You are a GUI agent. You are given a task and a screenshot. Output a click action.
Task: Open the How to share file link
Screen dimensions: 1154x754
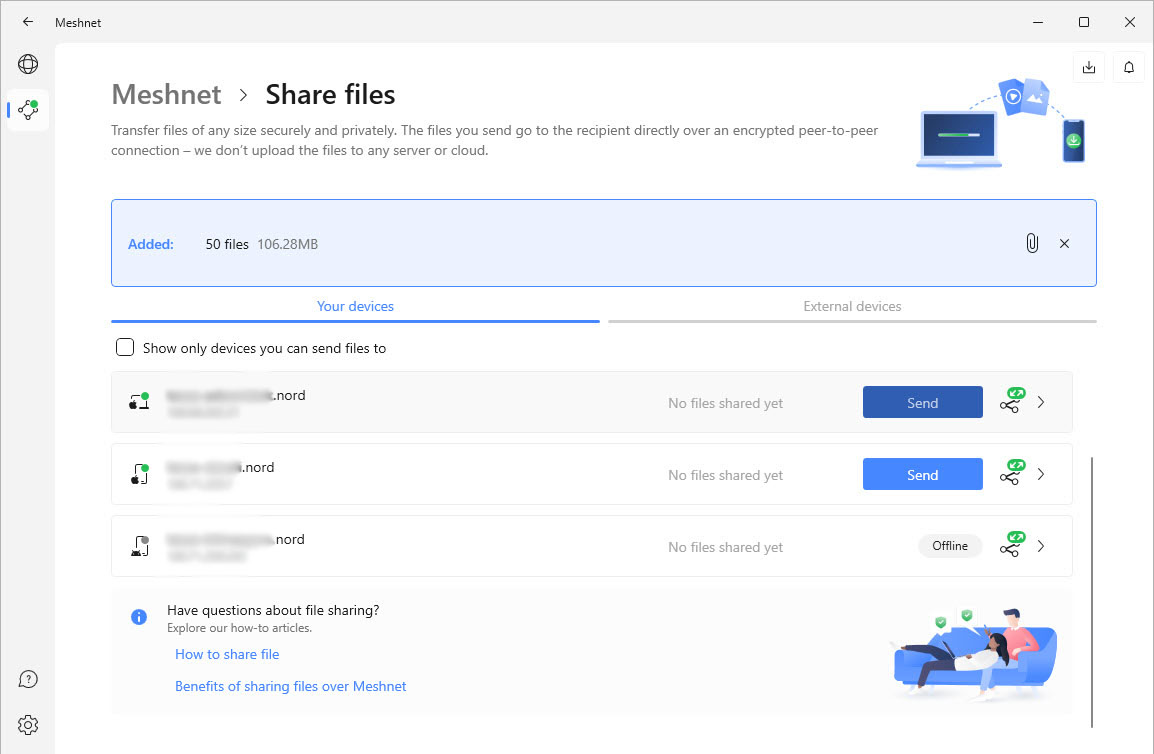227,654
